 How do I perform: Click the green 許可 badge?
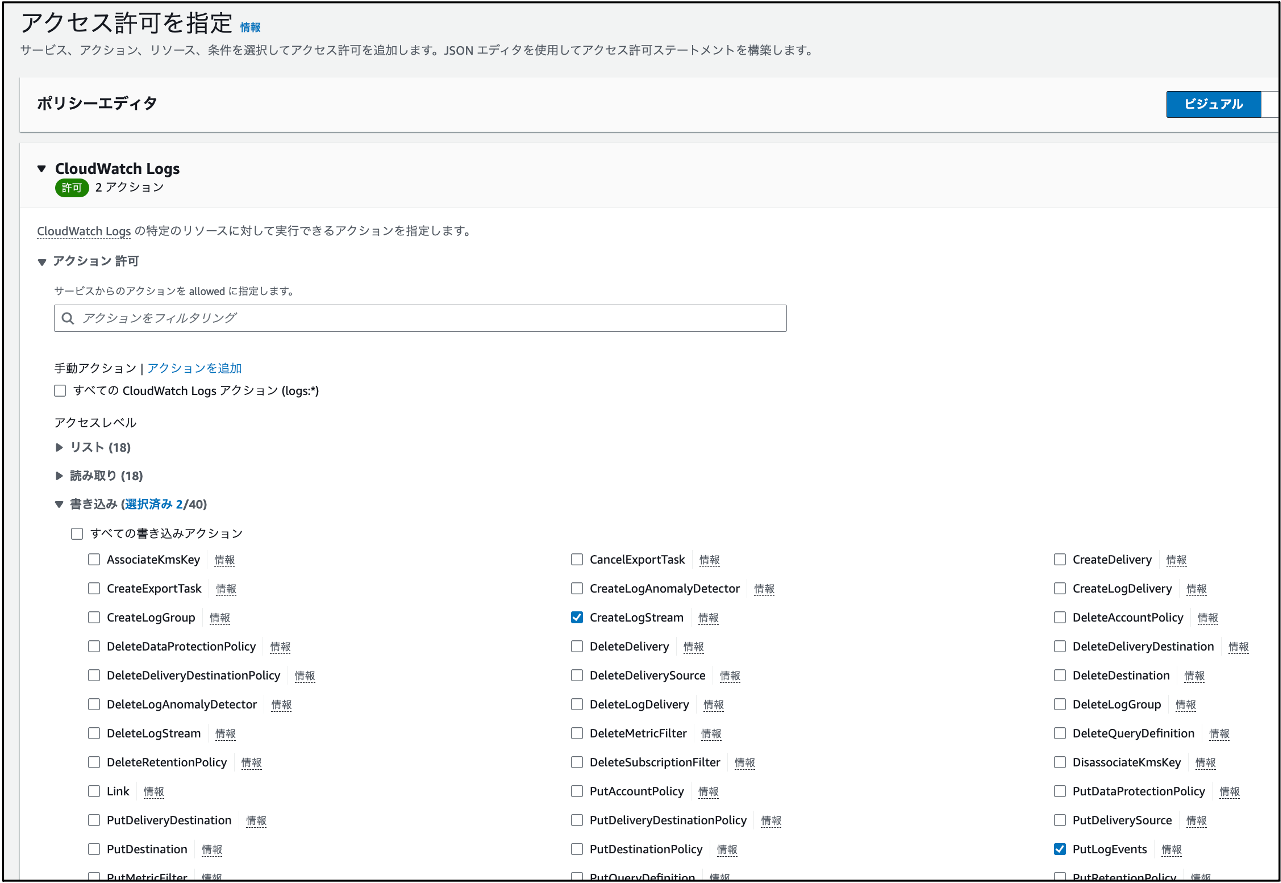point(70,187)
